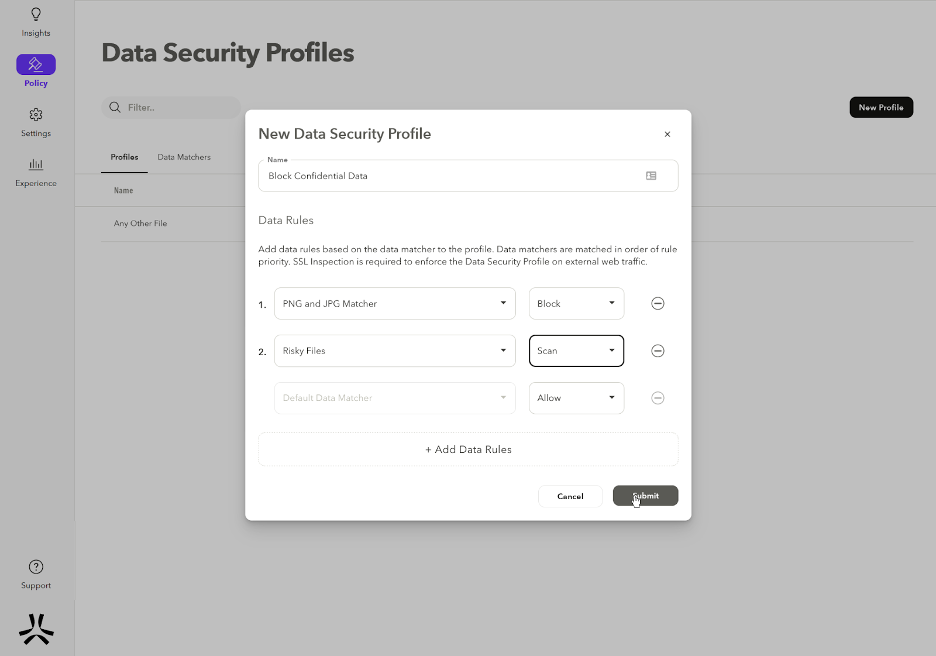Open the Settings gear icon
Image resolution: width=936 pixels, height=656 pixels.
pos(36,114)
